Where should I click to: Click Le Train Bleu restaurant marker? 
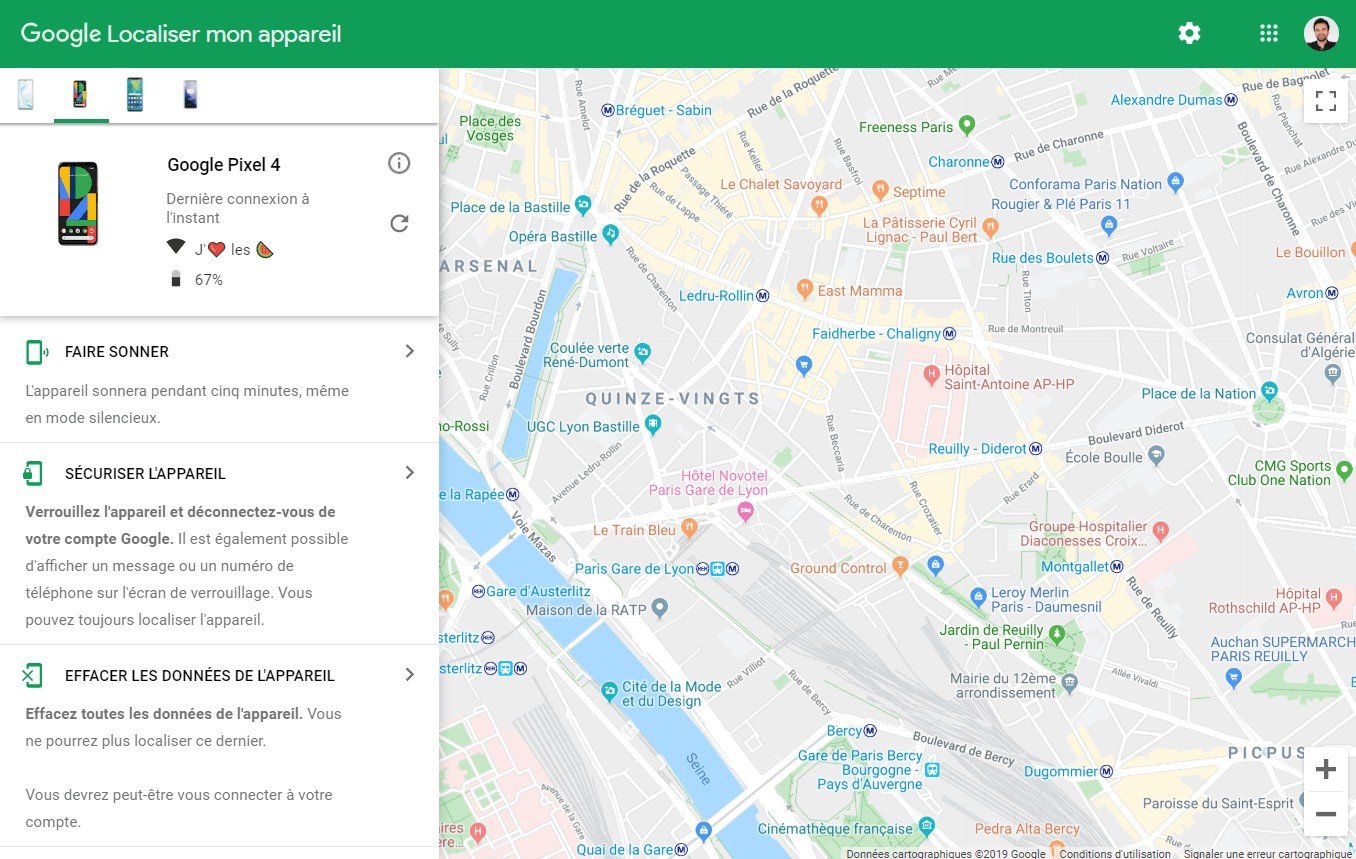(x=688, y=526)
